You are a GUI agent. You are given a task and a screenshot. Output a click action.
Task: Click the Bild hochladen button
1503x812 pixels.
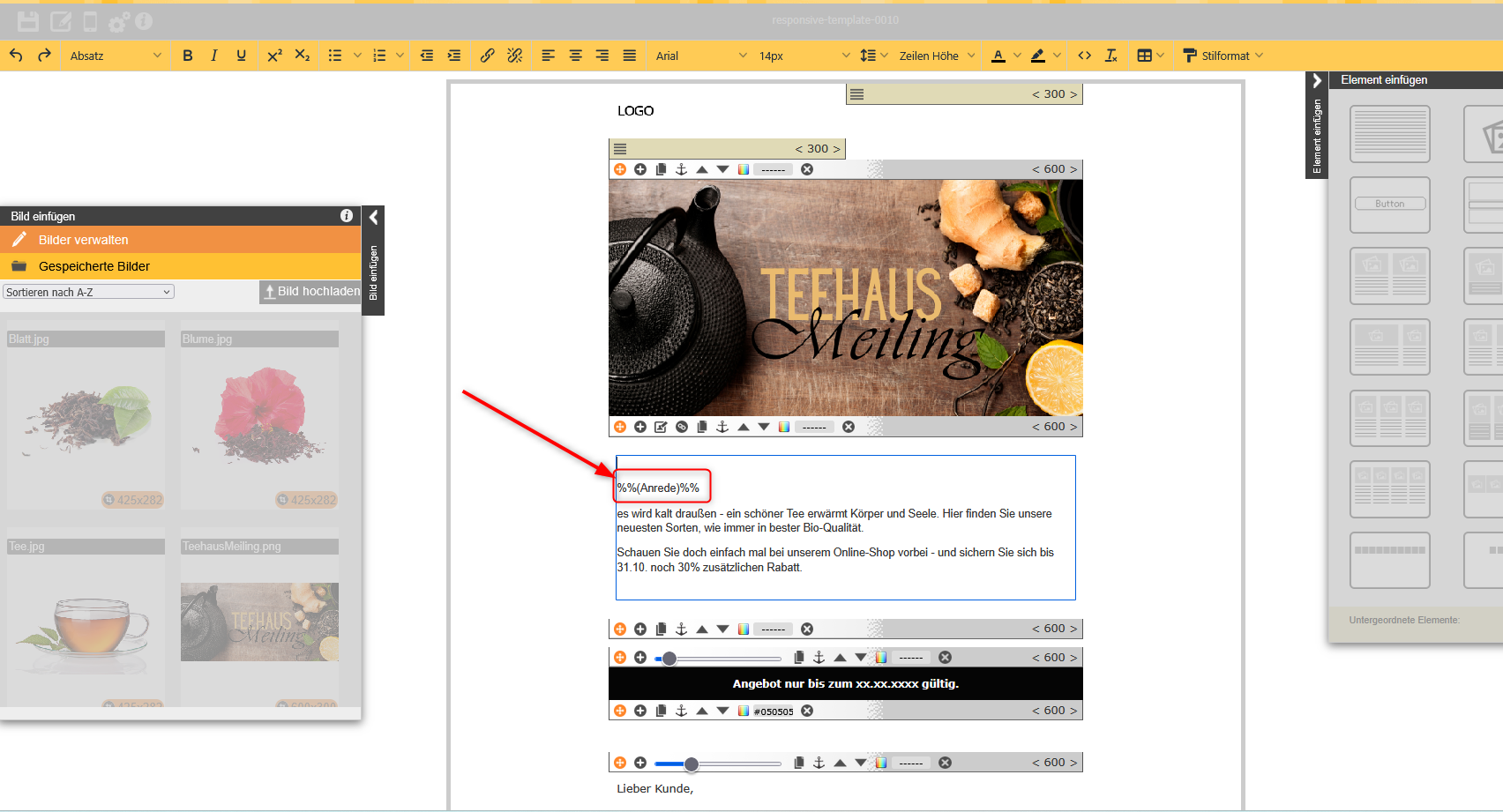point(311,292)
